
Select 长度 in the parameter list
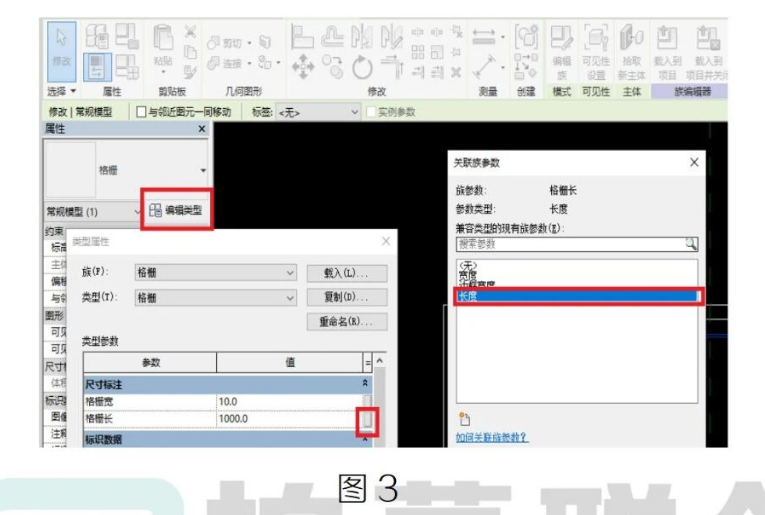[x=578, y=296]
